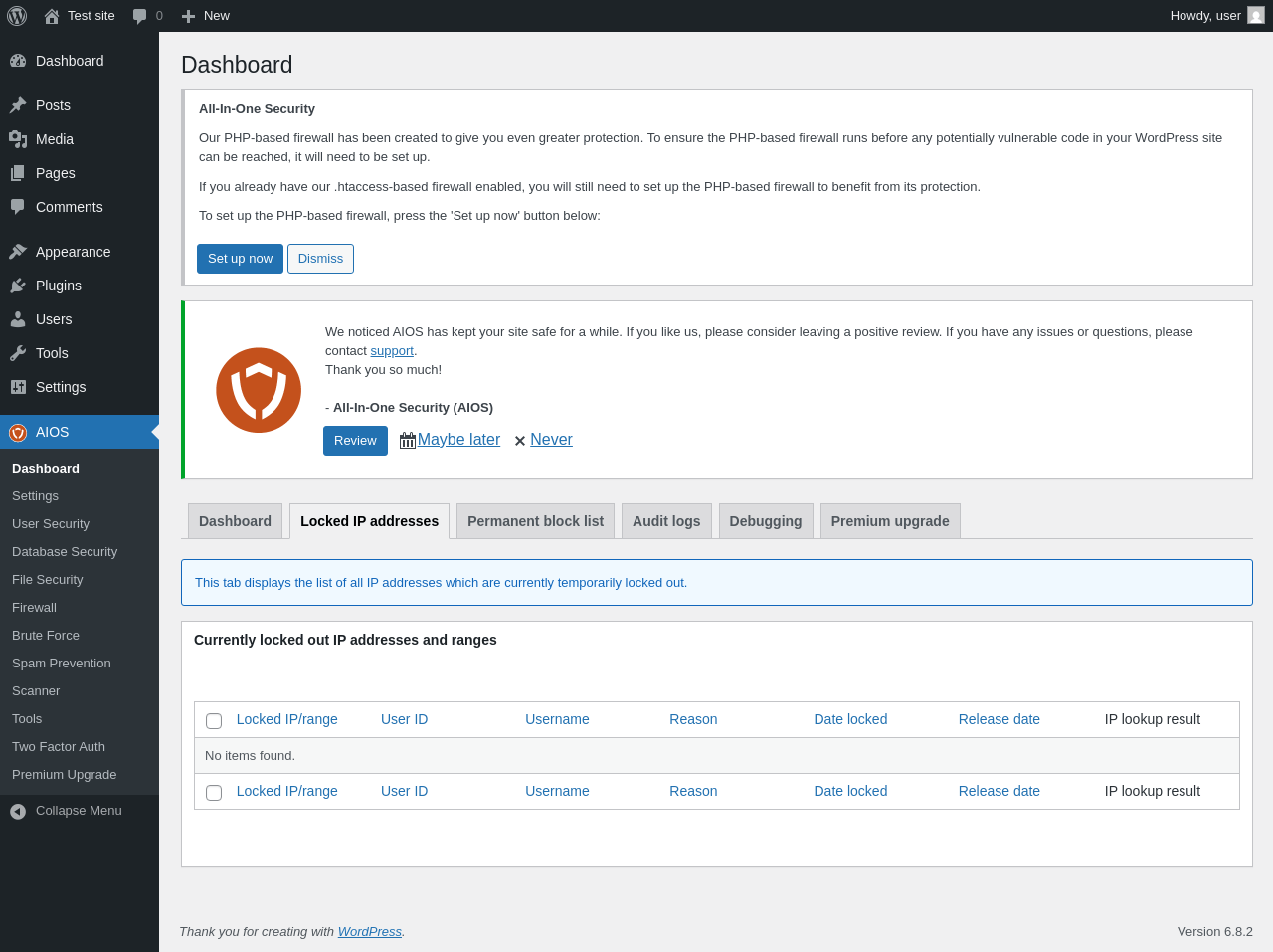Click the Appearance paintbrush icon

point(18,252)
